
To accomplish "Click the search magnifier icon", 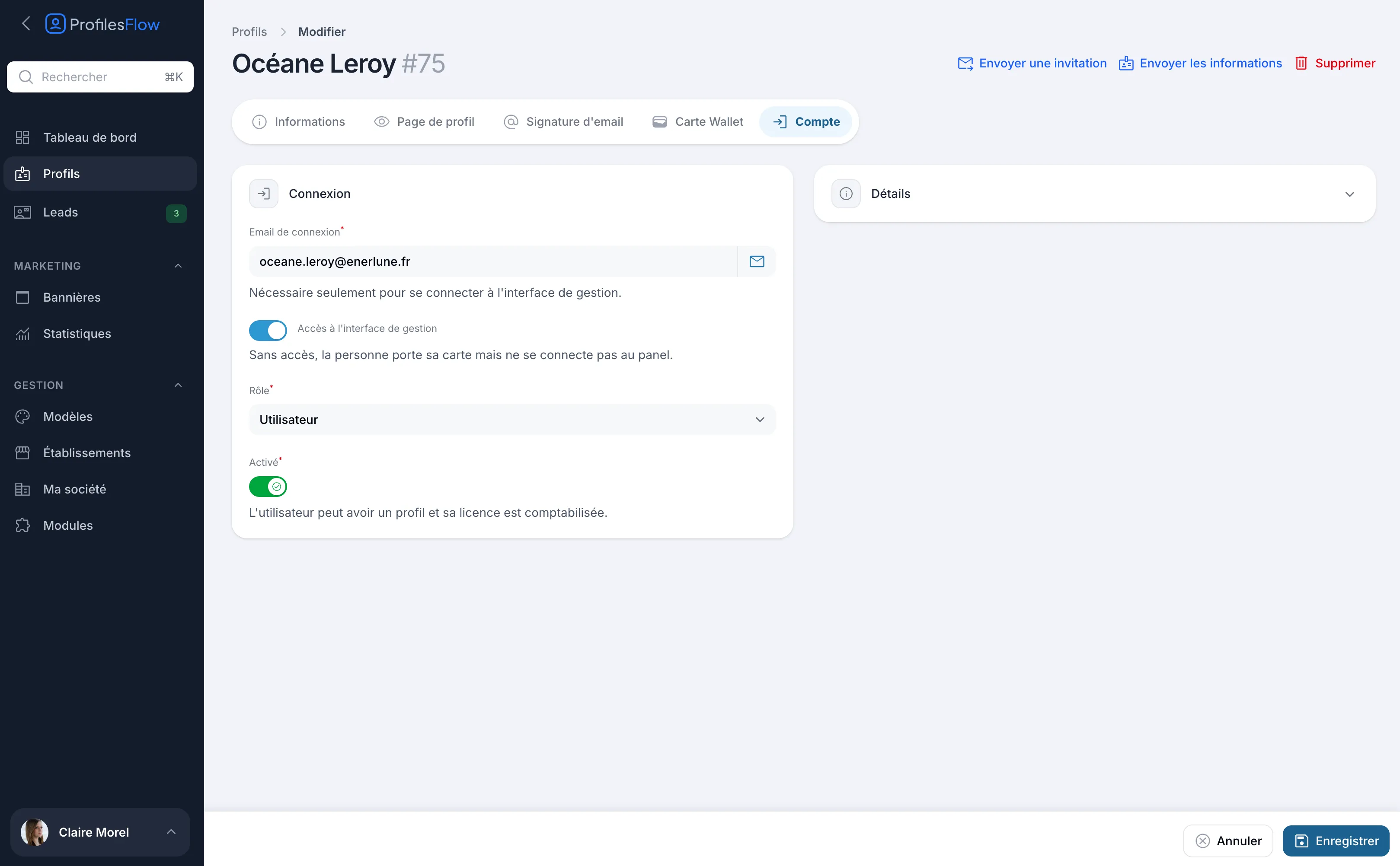I will pos(26,77).
